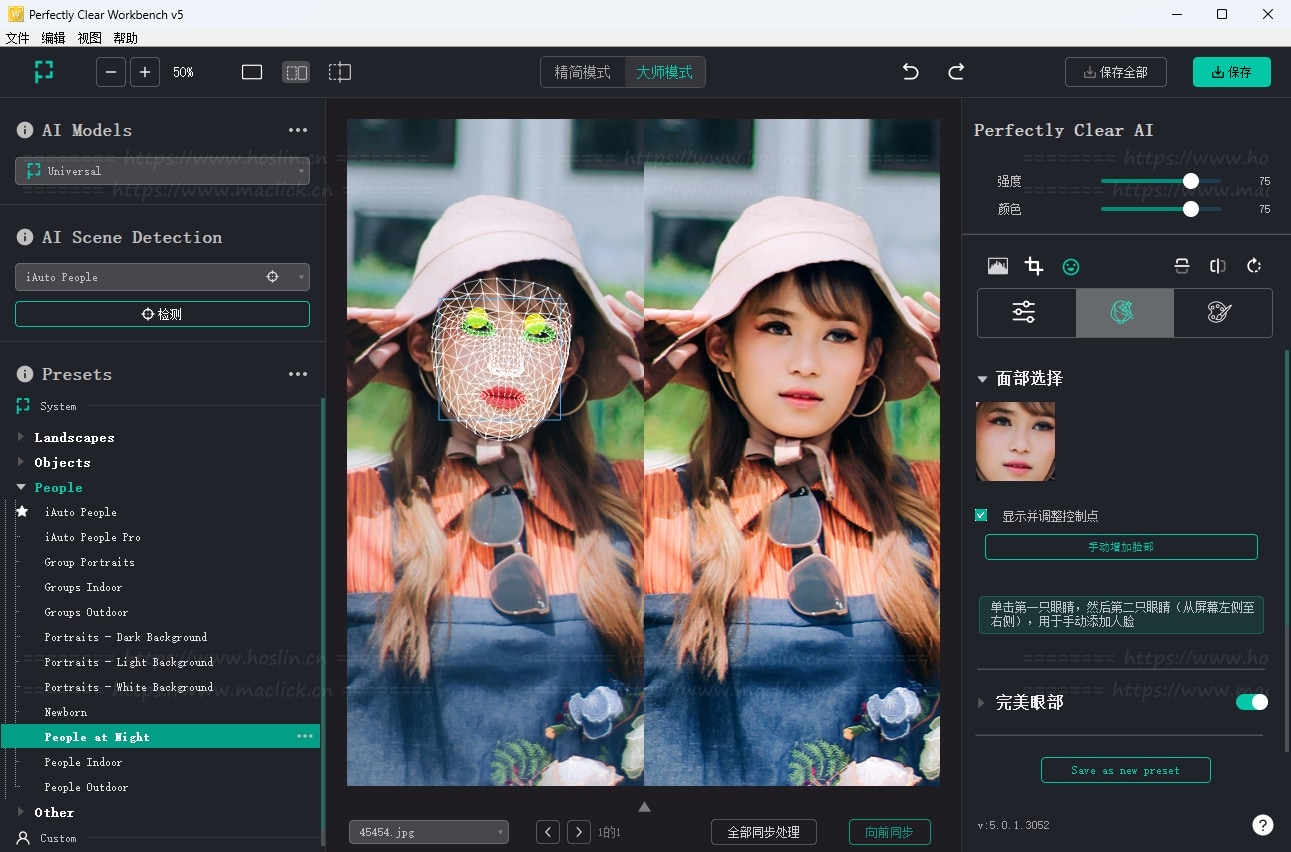Click the zoom in plus icon
This screenshot has height=852, width=1291.
tap(145, 72)
